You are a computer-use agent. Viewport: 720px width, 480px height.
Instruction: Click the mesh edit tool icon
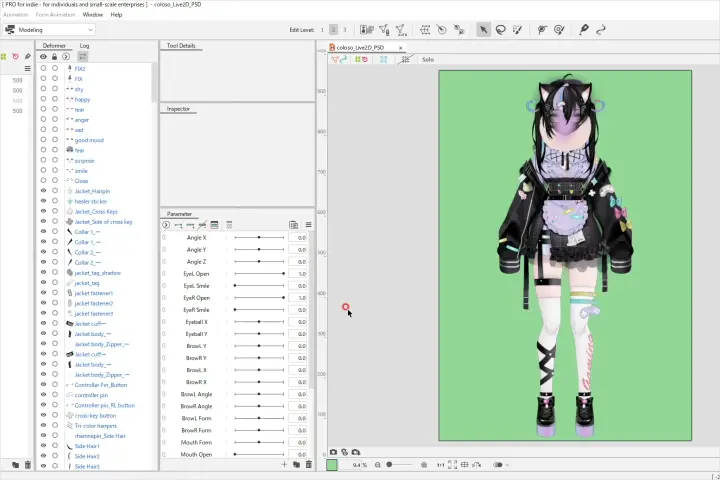click(384, 30)
